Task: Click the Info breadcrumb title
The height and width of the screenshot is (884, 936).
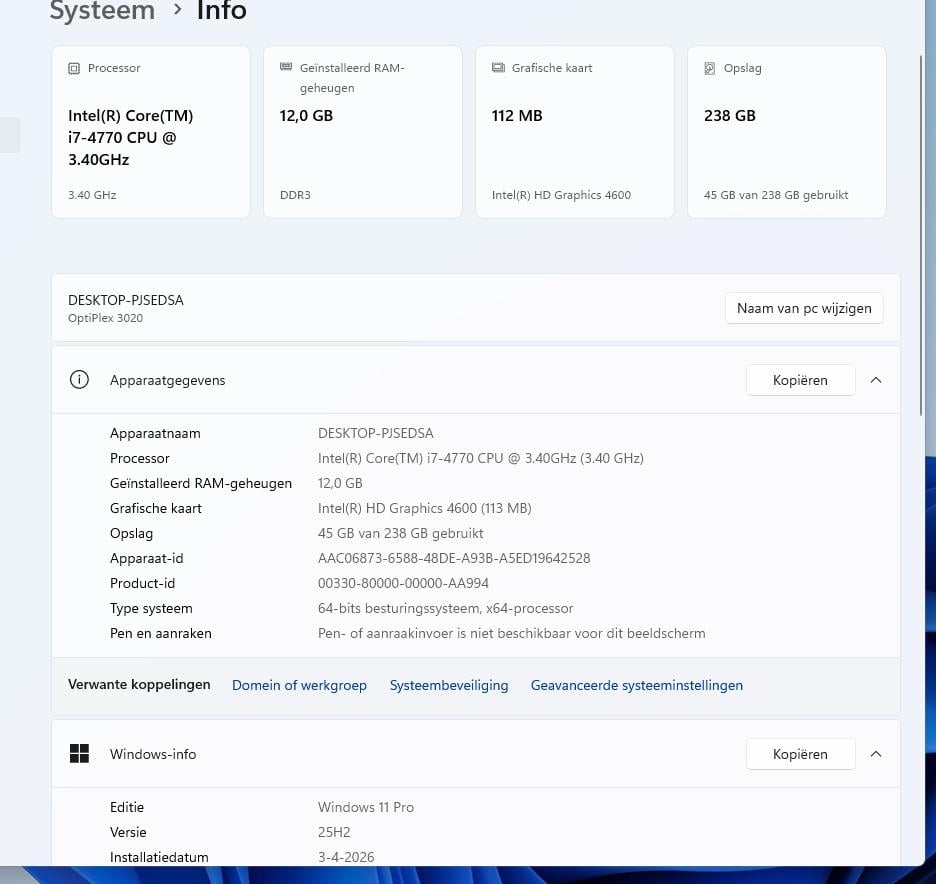Action: (221, 12)
